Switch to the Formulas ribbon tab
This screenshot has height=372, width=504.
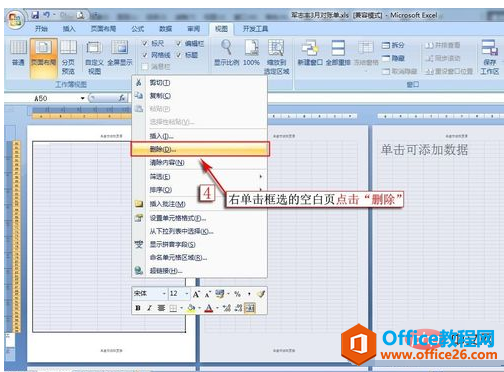(x=138, y=29)
